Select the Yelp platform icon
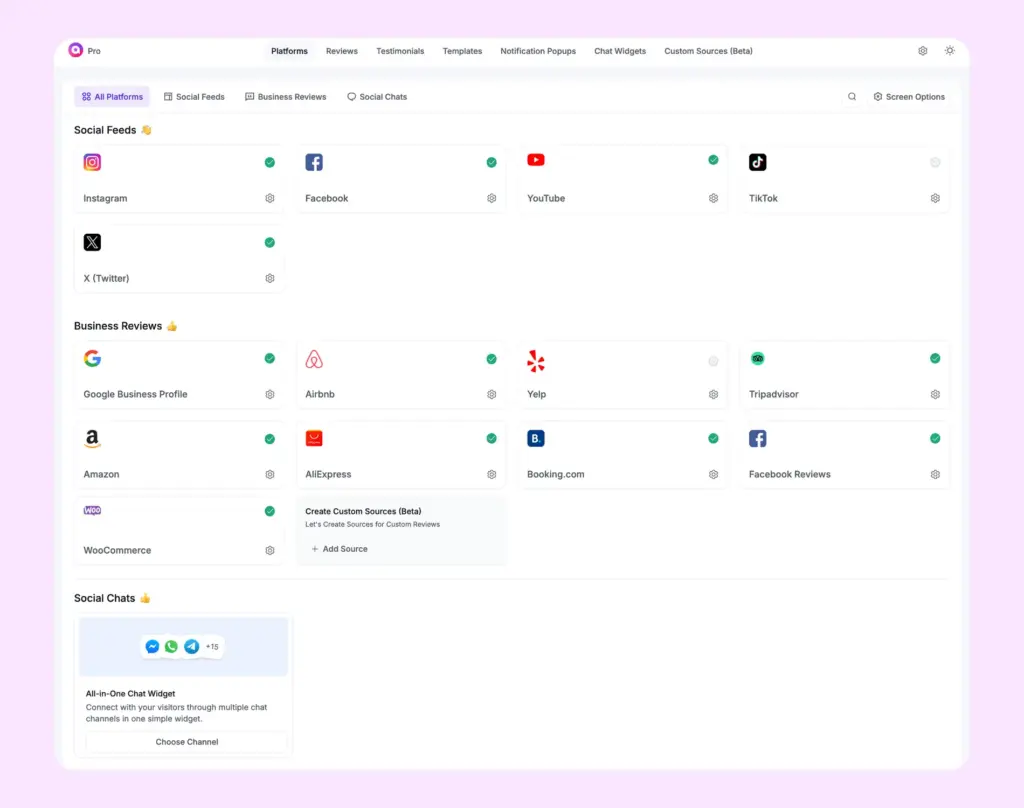Image resolution: width=1024 pixels, height=808 pixels. coord(536,360)
